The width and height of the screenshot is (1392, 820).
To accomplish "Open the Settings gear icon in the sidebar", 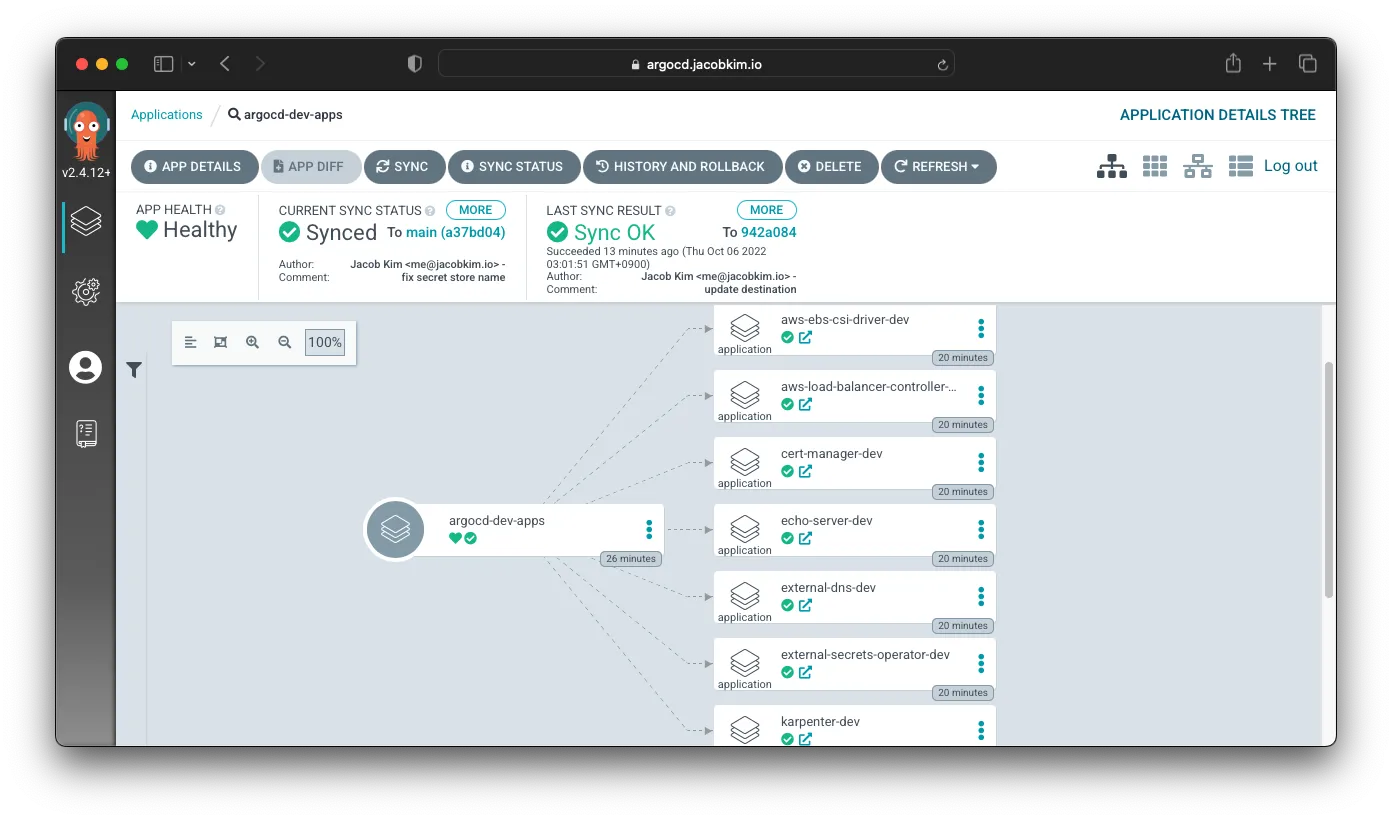I will [x=85, y=291].
